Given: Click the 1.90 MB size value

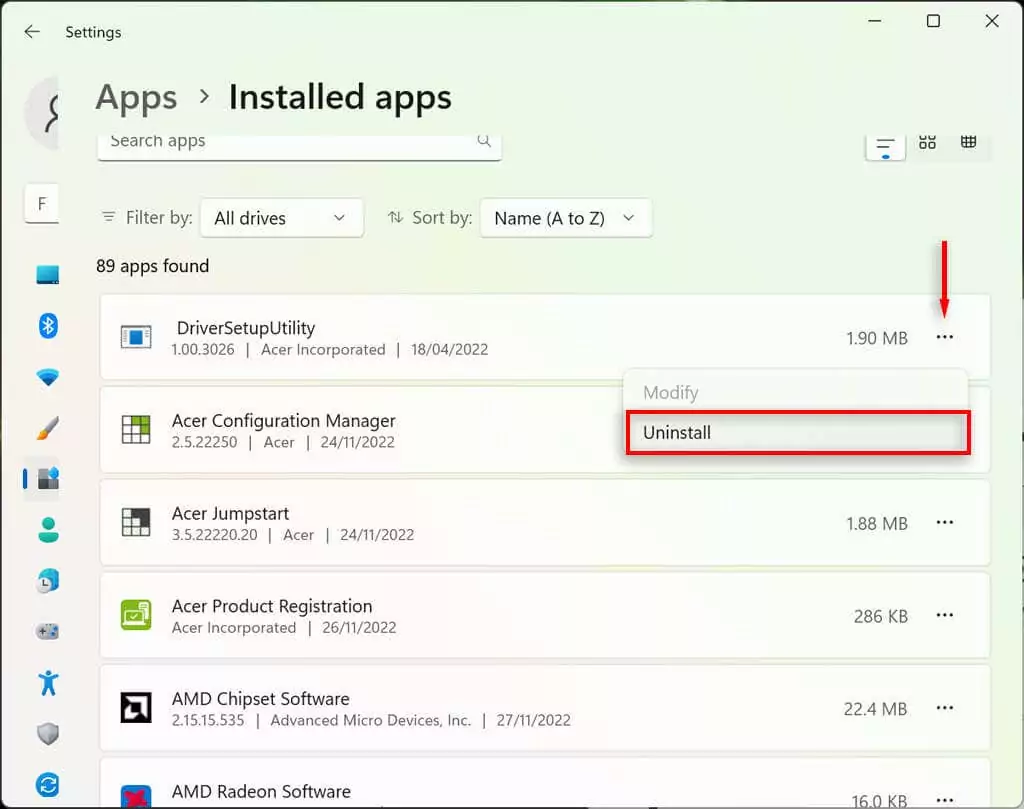Looking at the screenshot, I should 876,338.
